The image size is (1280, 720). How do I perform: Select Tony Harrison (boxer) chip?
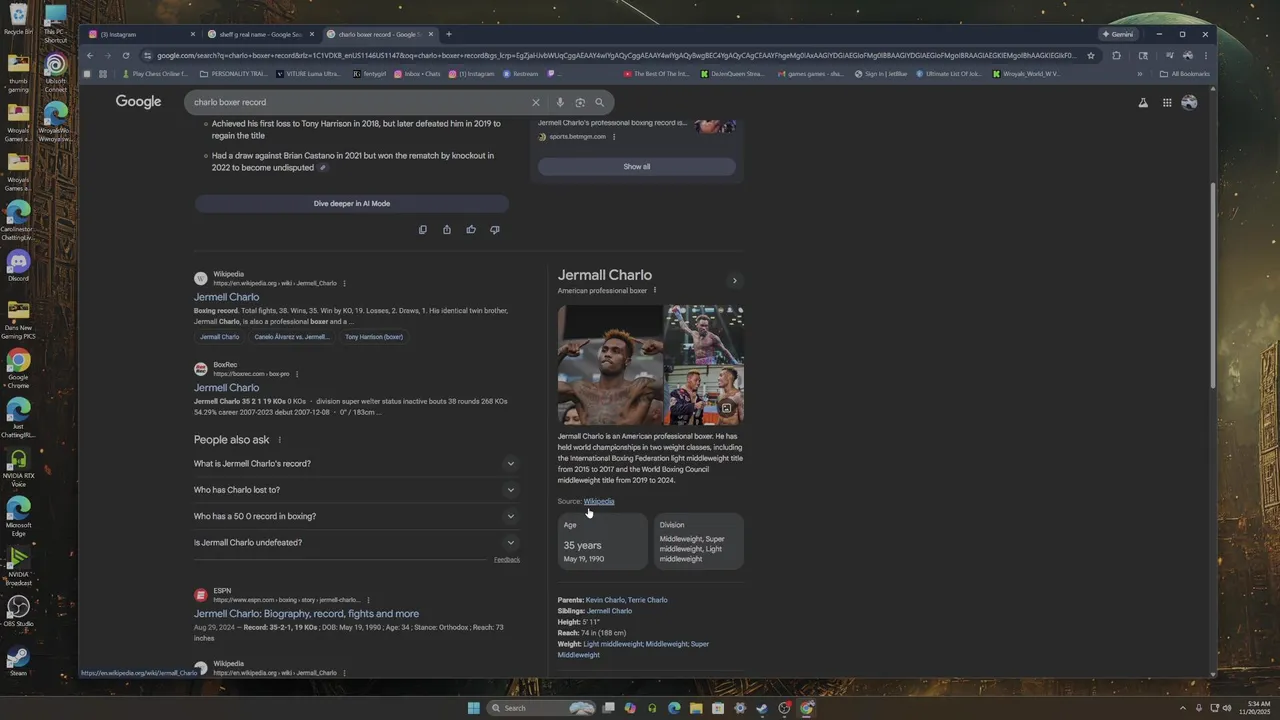coord(374,337)
